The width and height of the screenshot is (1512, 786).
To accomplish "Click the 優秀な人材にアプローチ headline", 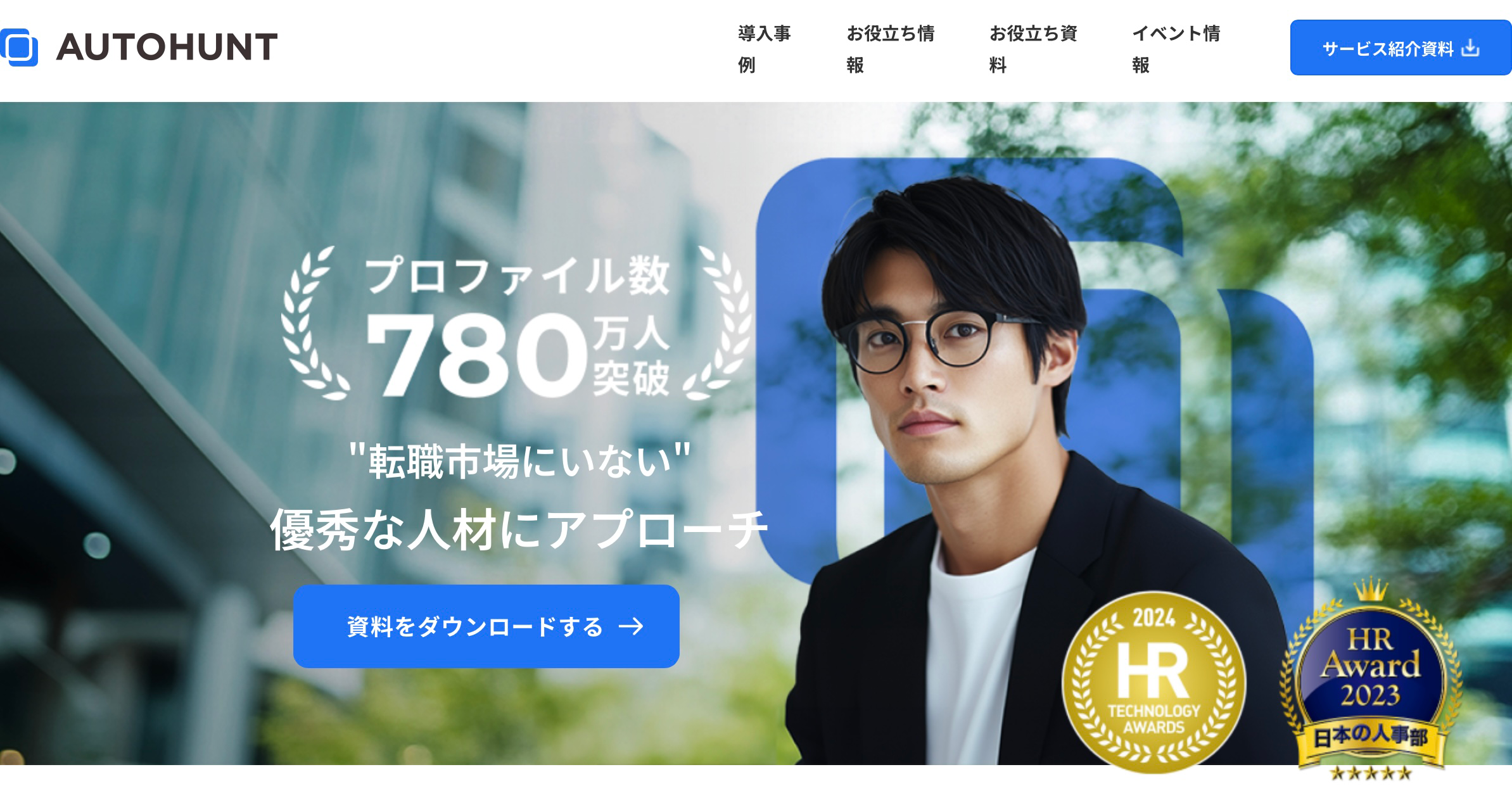I will click(x=519, y=529).
